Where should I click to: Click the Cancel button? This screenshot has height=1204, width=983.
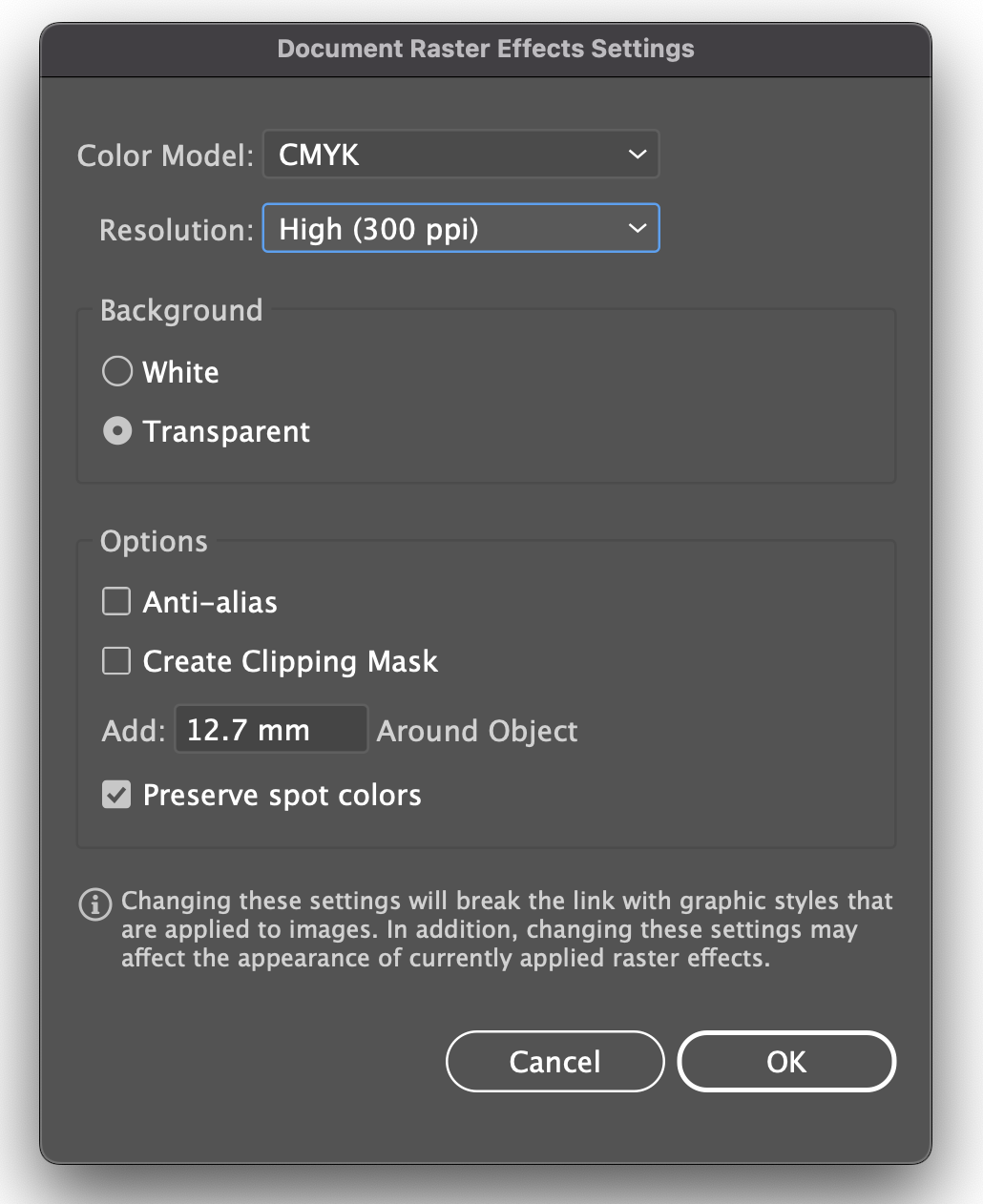(554, 1061)
